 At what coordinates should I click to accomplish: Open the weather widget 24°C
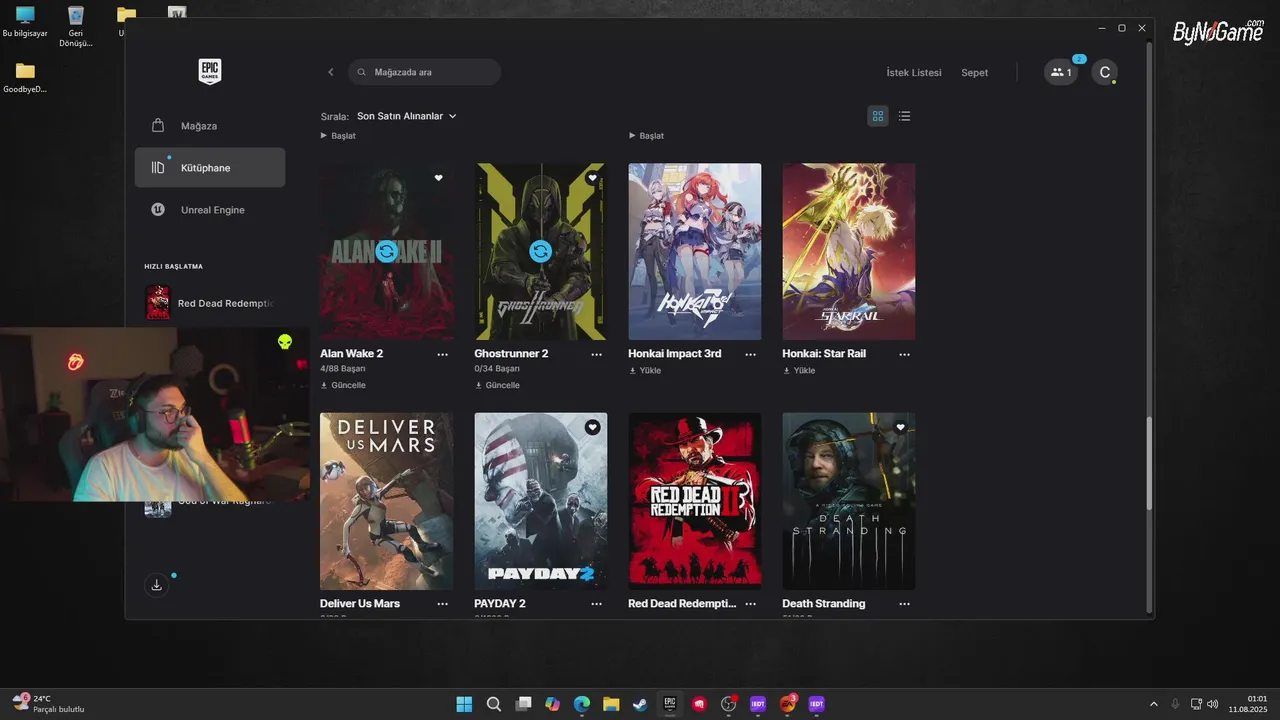(x=48, y=704)
